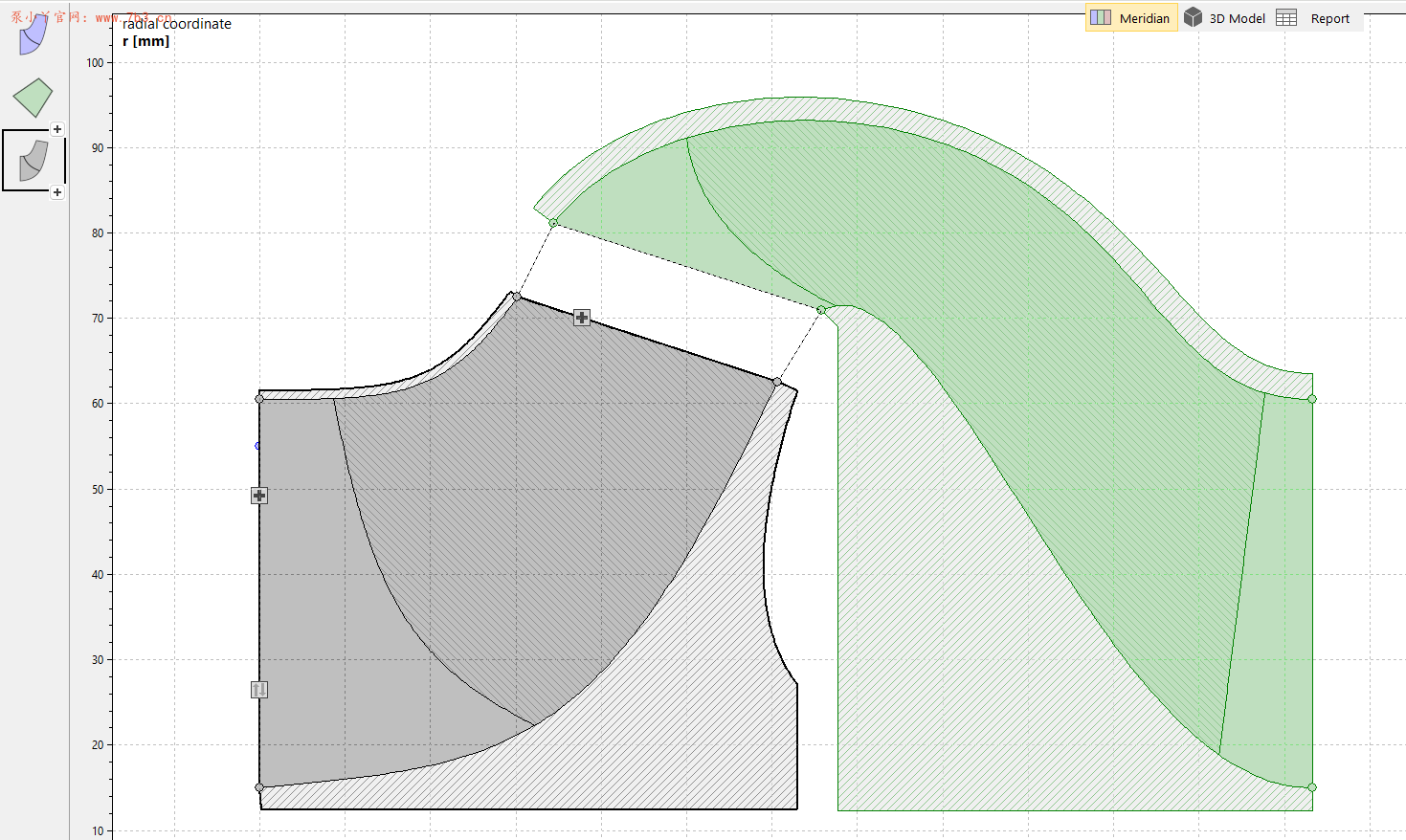The image size is (1406, 840).
Task: Click the swap arrows icon on gray inlet edge
Action: (x=259, y=690)
